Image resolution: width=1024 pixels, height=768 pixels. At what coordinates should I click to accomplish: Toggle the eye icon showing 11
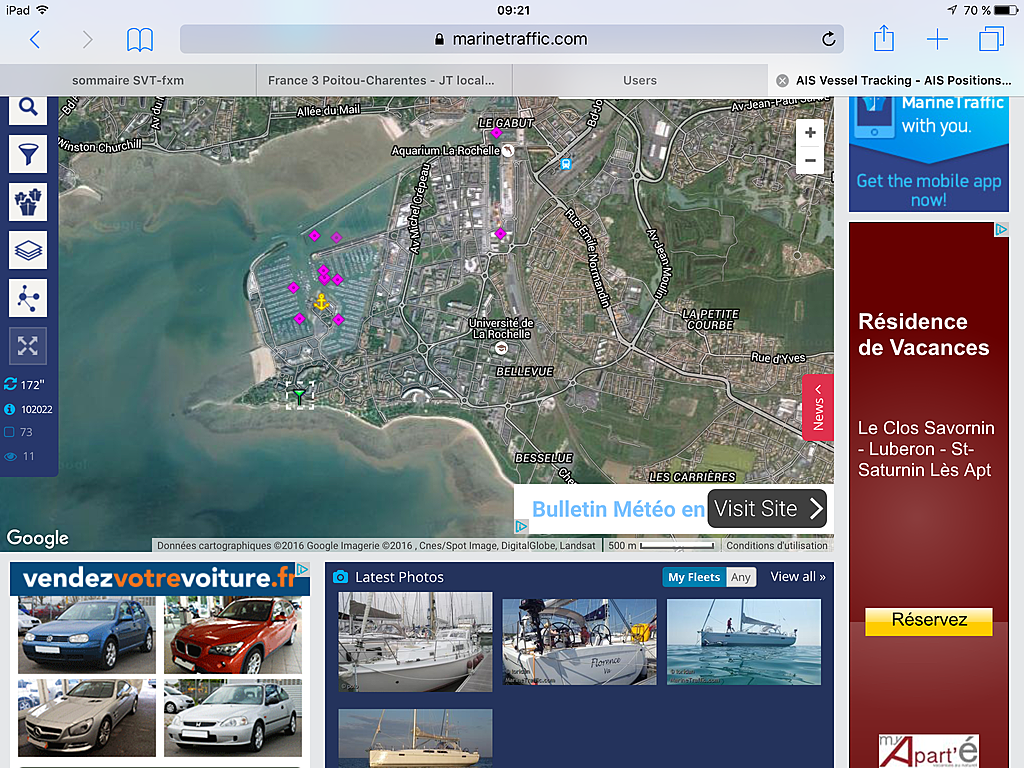[10, 456]
